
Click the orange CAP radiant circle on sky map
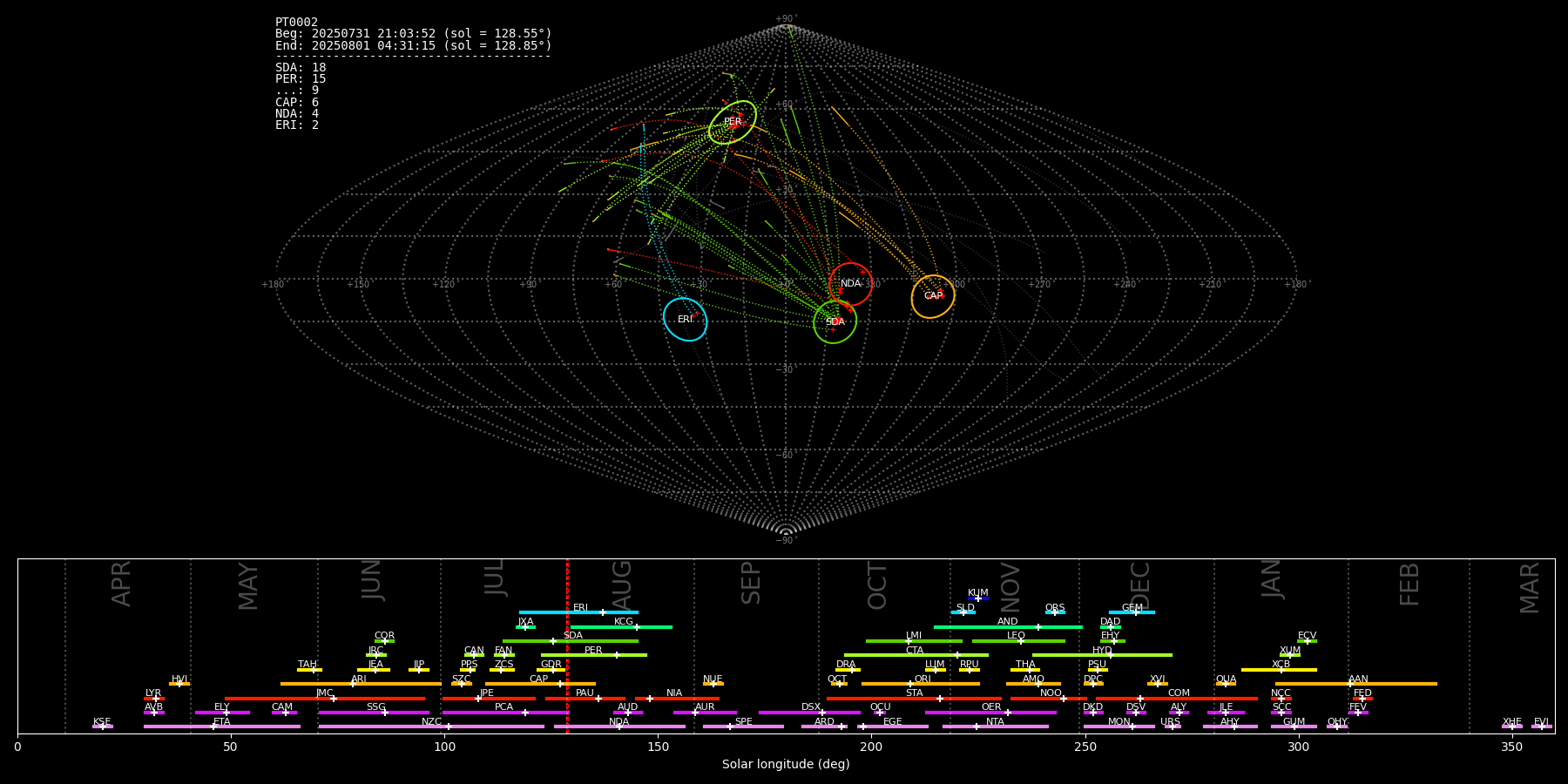(x=933, y=296)
